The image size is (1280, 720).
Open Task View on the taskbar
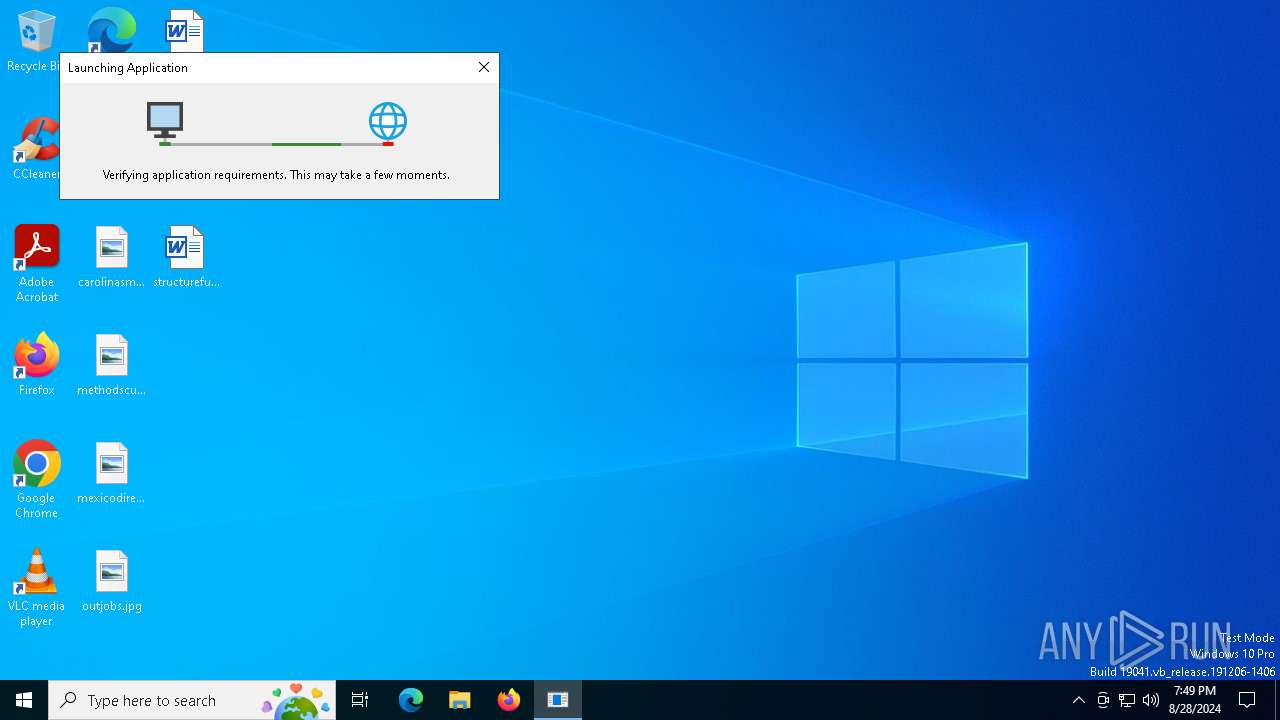(360, 700)
